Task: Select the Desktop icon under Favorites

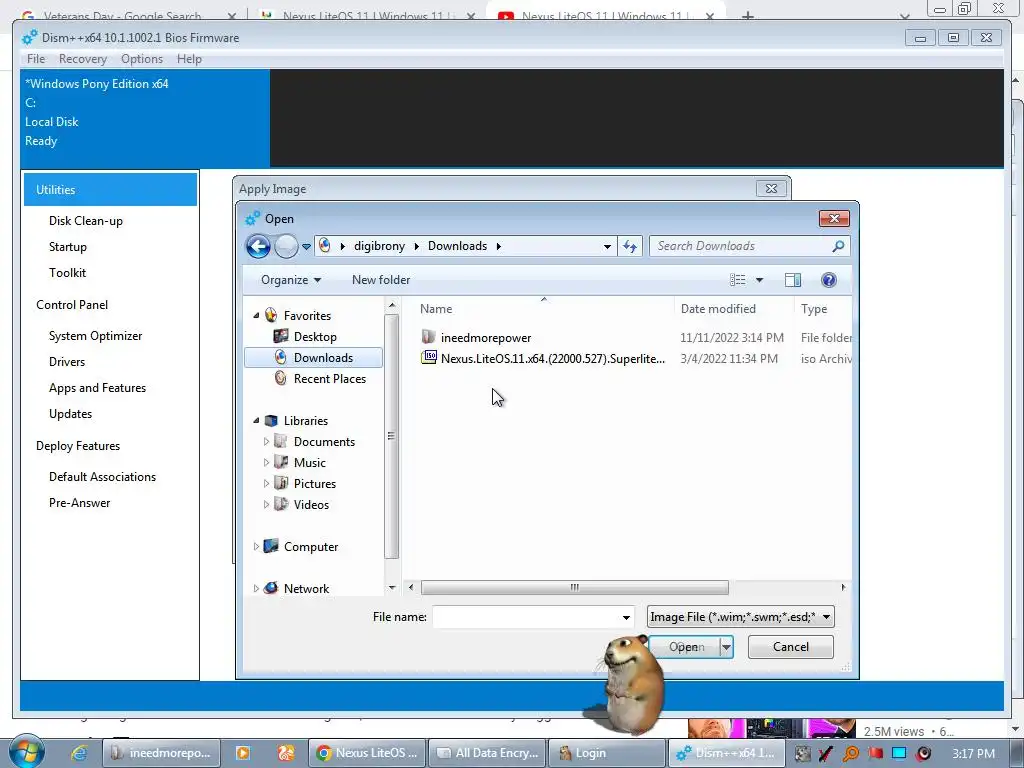Action: (281, 336)
